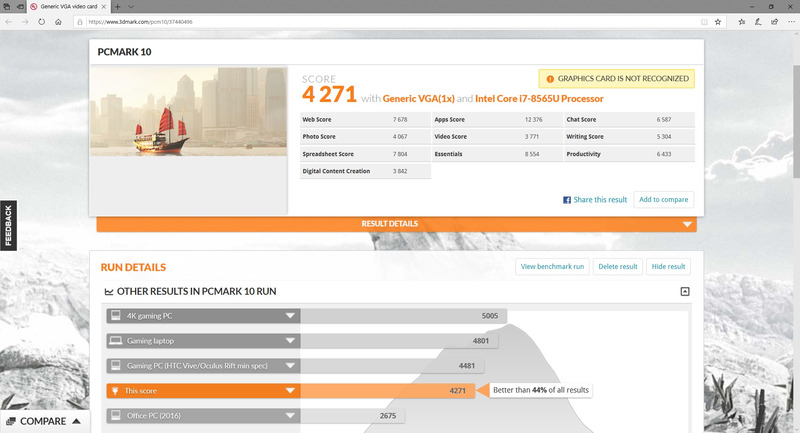Click the COMPARE up arrow

tap(77, 421)
